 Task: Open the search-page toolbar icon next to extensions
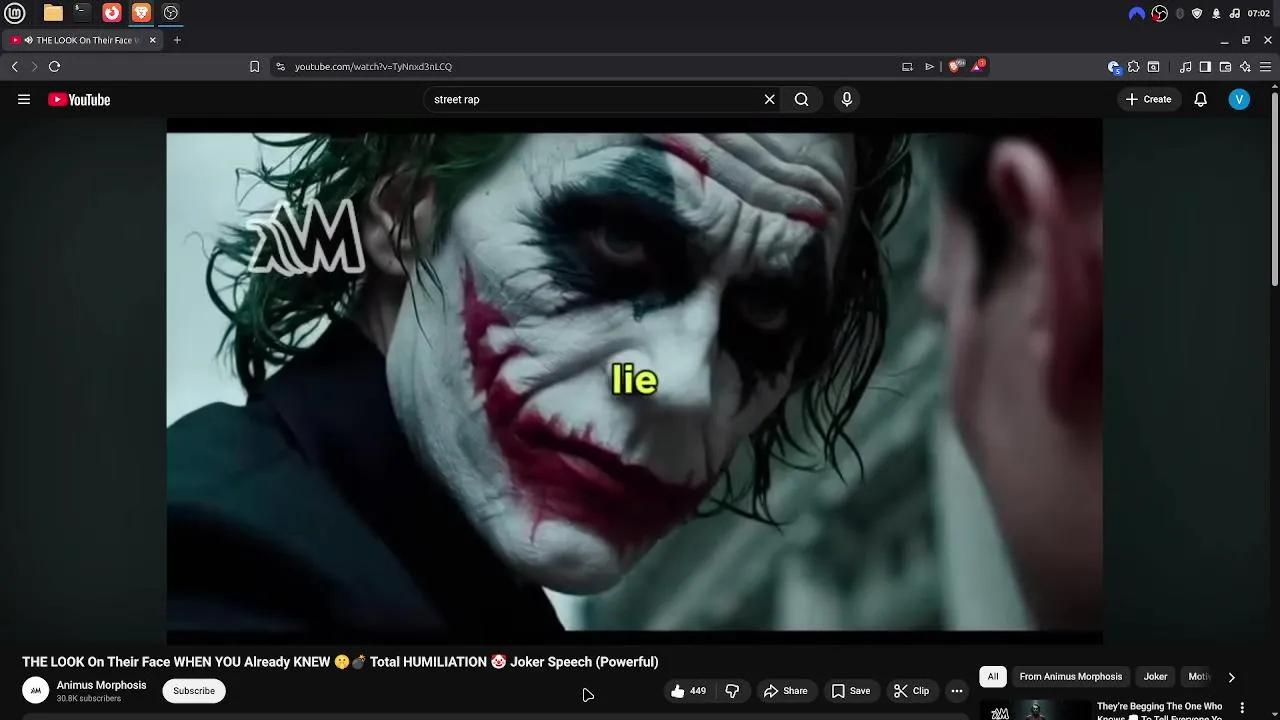1153,66
